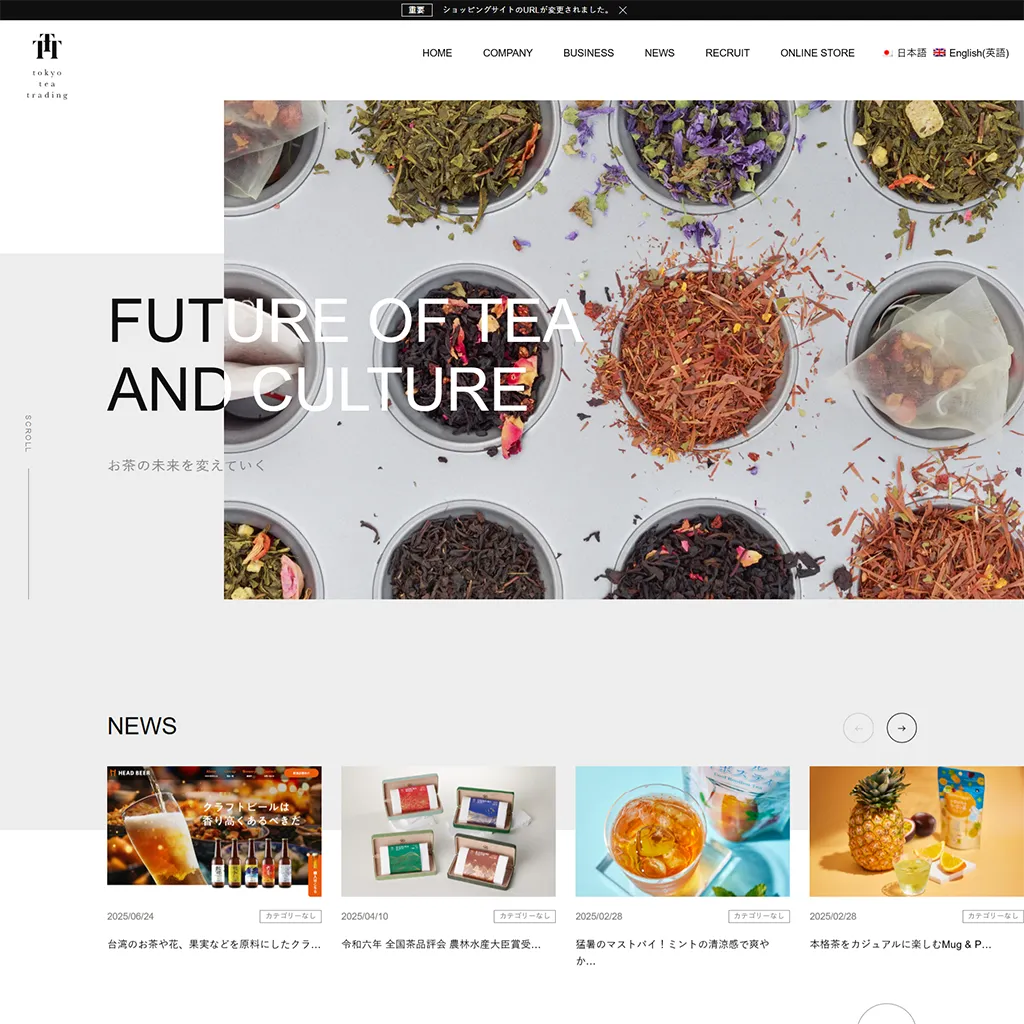Go to next news slide arrow
Image resolution: width=1024 pixels, height=1024 pixels.
point(901,728)
